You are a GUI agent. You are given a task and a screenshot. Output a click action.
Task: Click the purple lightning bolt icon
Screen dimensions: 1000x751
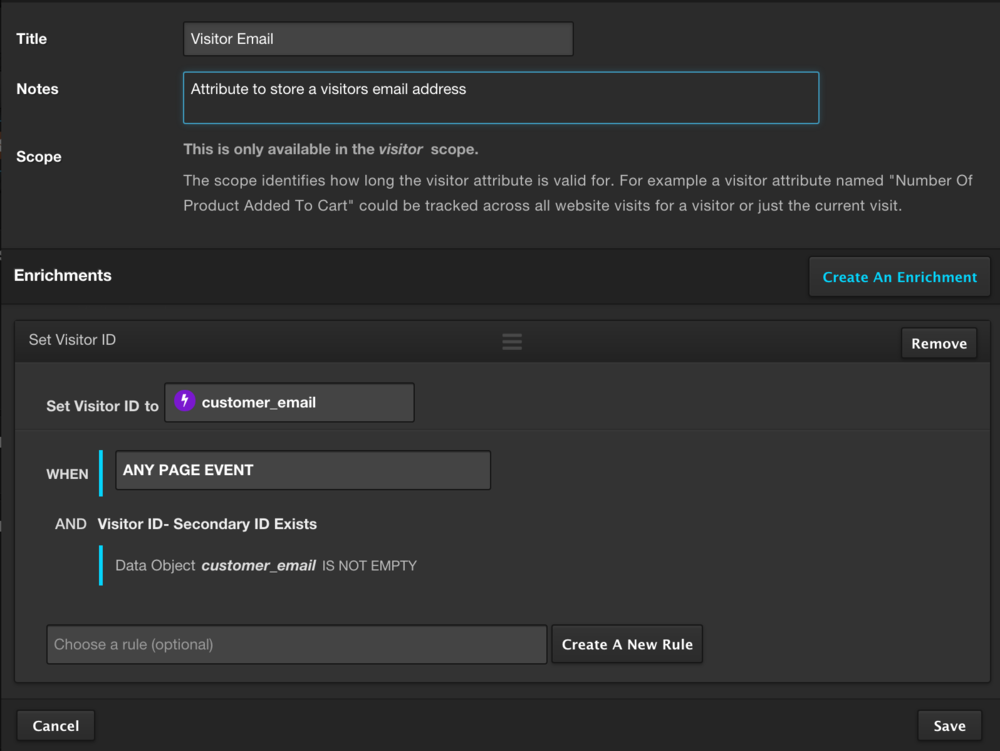tap(184, 401)
